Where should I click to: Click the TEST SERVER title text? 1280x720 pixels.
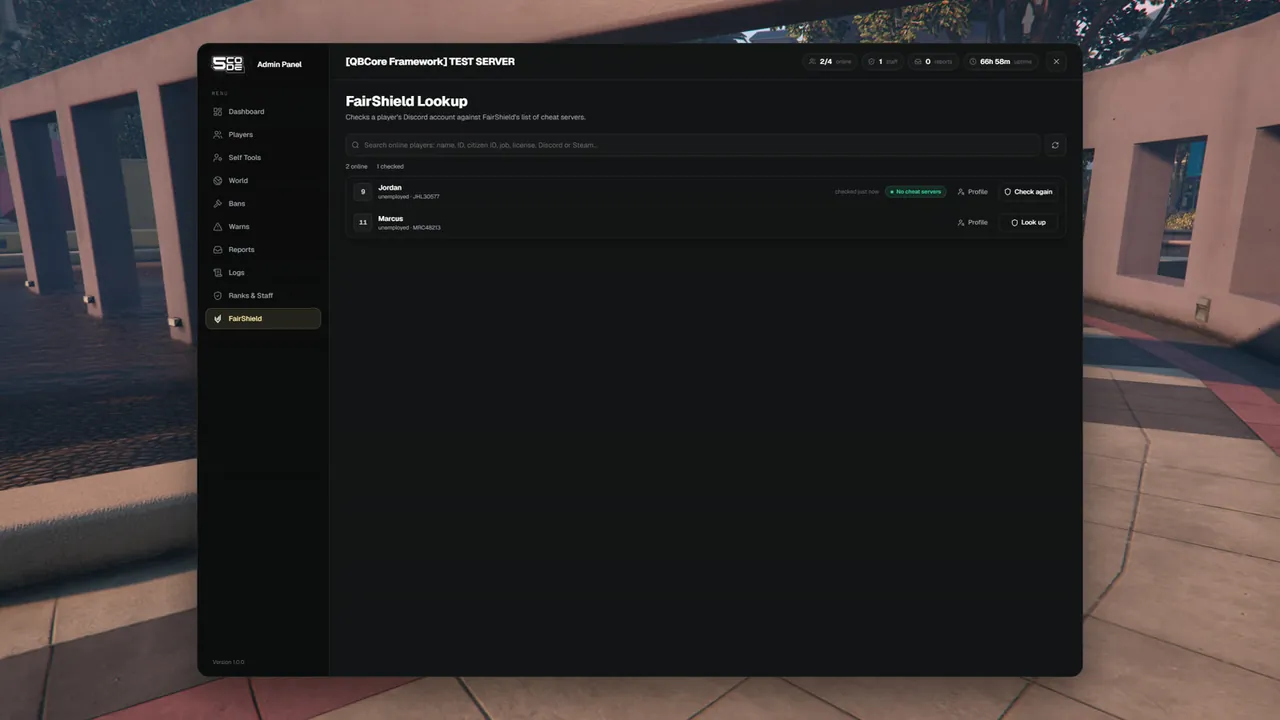[x=482, y=62]
